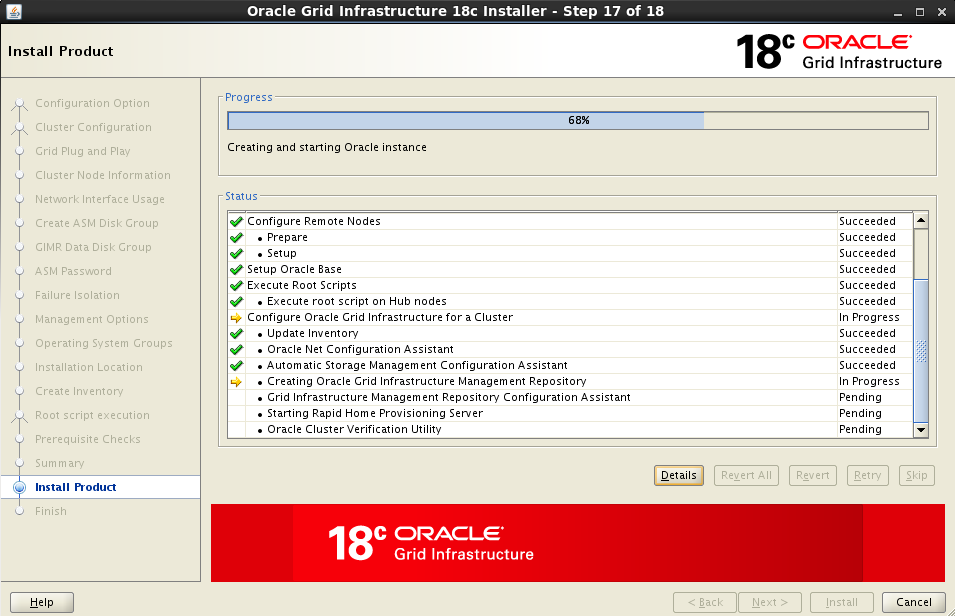The image size is (955, 616).
Task: Click checkmark beside Execute root script on Hub nodes
Action: 236,302
